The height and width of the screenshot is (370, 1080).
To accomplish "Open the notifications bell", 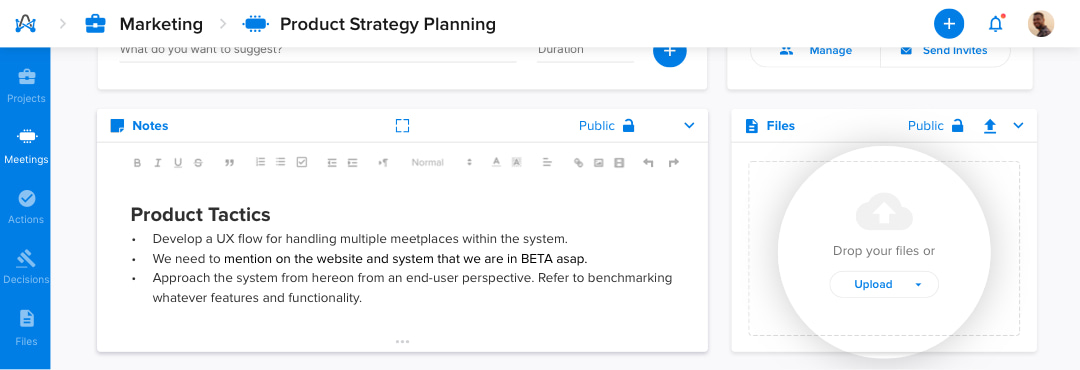I will 995,23.
